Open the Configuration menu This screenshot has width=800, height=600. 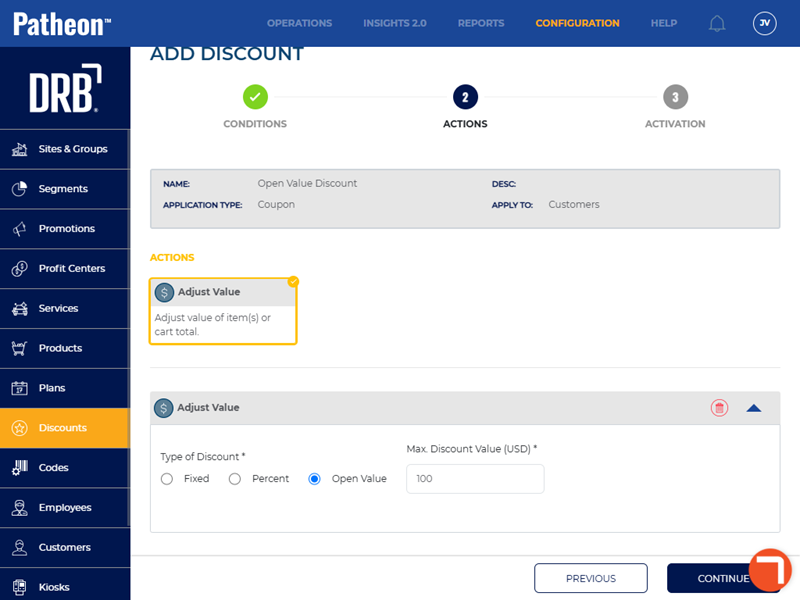[x=578, y=23]
